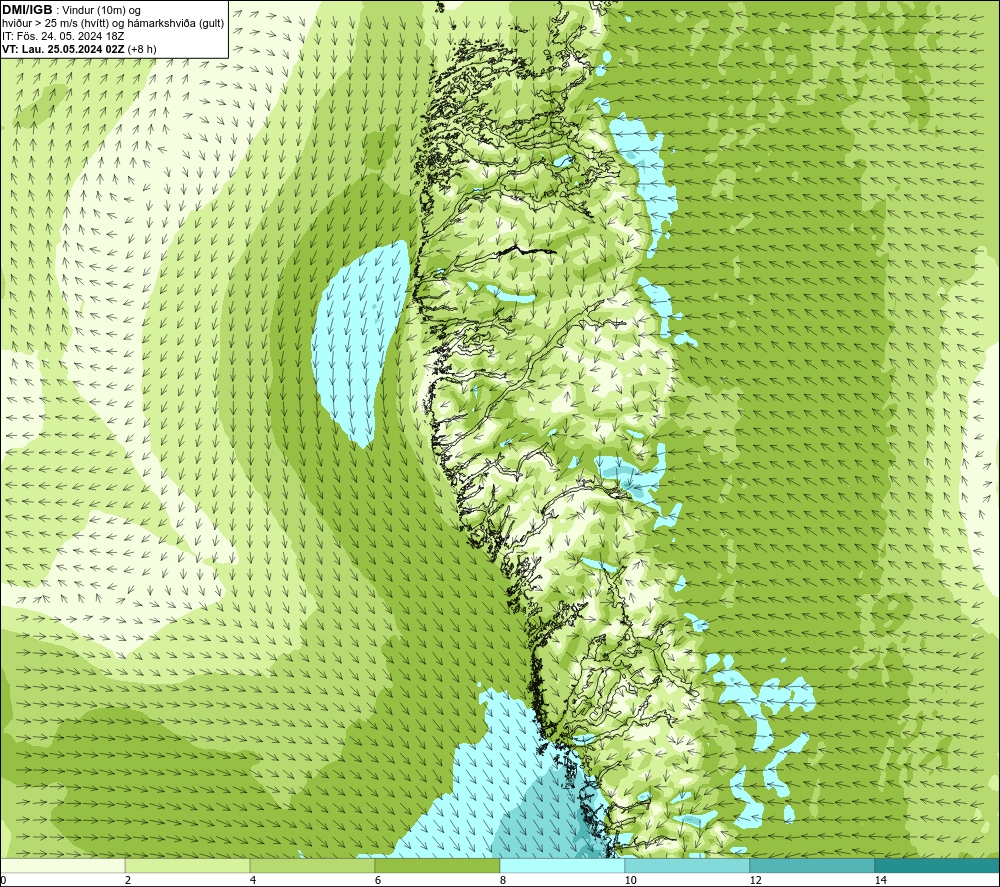
Task: Click the scale label 10
Action: coord(630,880)
